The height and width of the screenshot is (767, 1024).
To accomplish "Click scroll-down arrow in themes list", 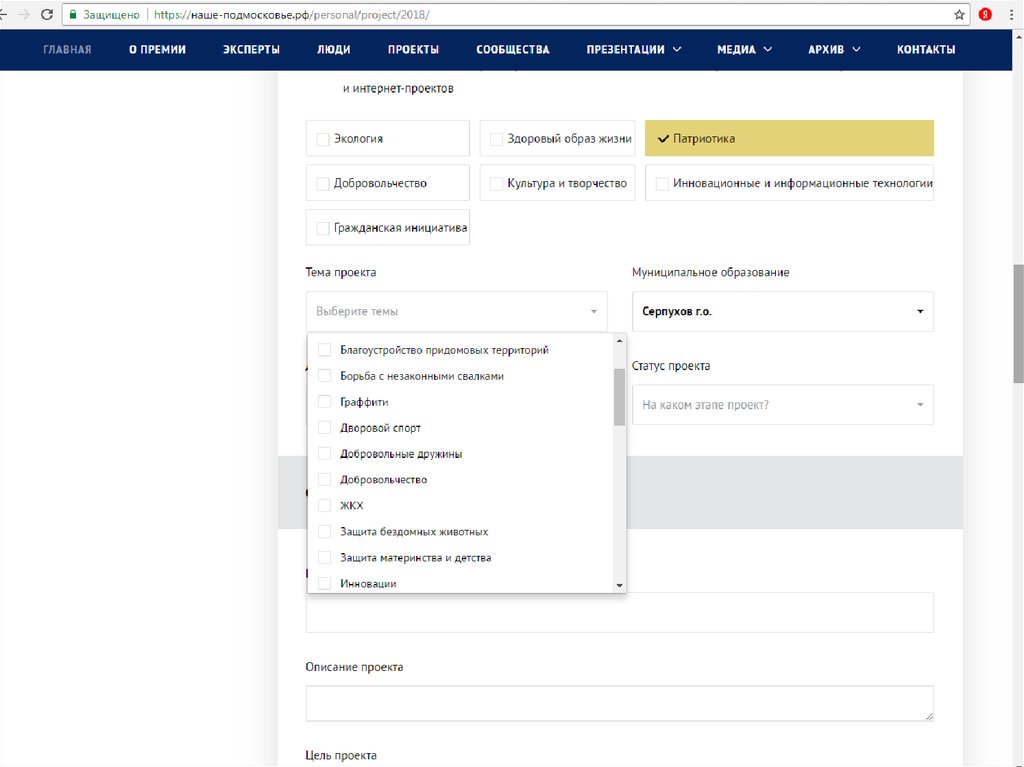I will (619, 585).
